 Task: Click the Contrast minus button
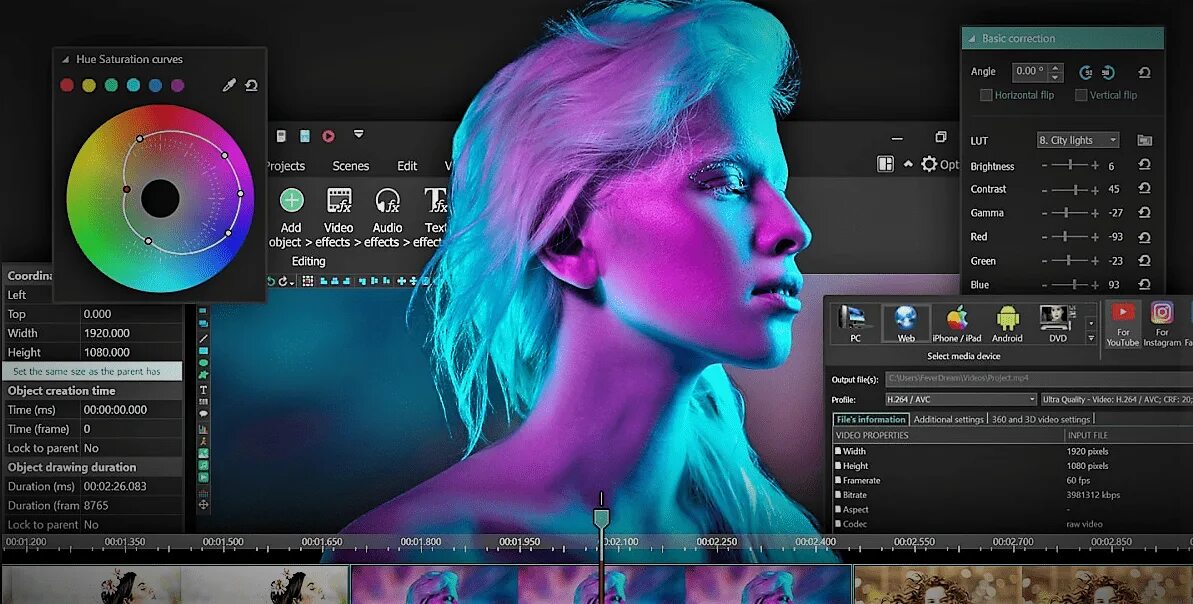1045,189
